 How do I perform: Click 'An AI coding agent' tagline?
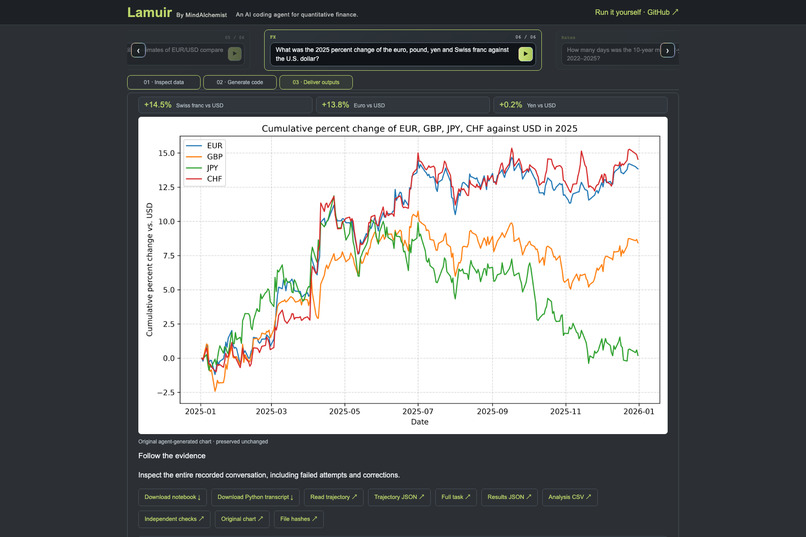[297, 14]
